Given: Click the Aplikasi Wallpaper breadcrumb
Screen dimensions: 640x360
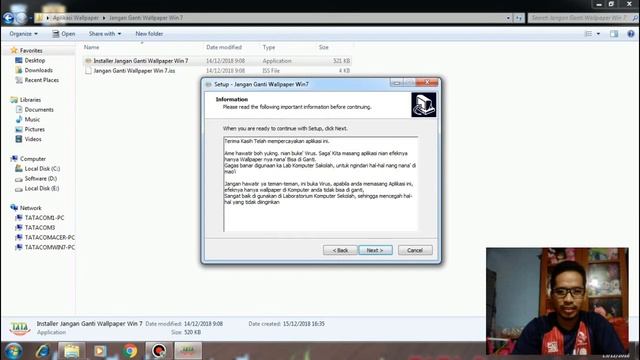Looking at the screenshot, I should (x=76, y=18).
